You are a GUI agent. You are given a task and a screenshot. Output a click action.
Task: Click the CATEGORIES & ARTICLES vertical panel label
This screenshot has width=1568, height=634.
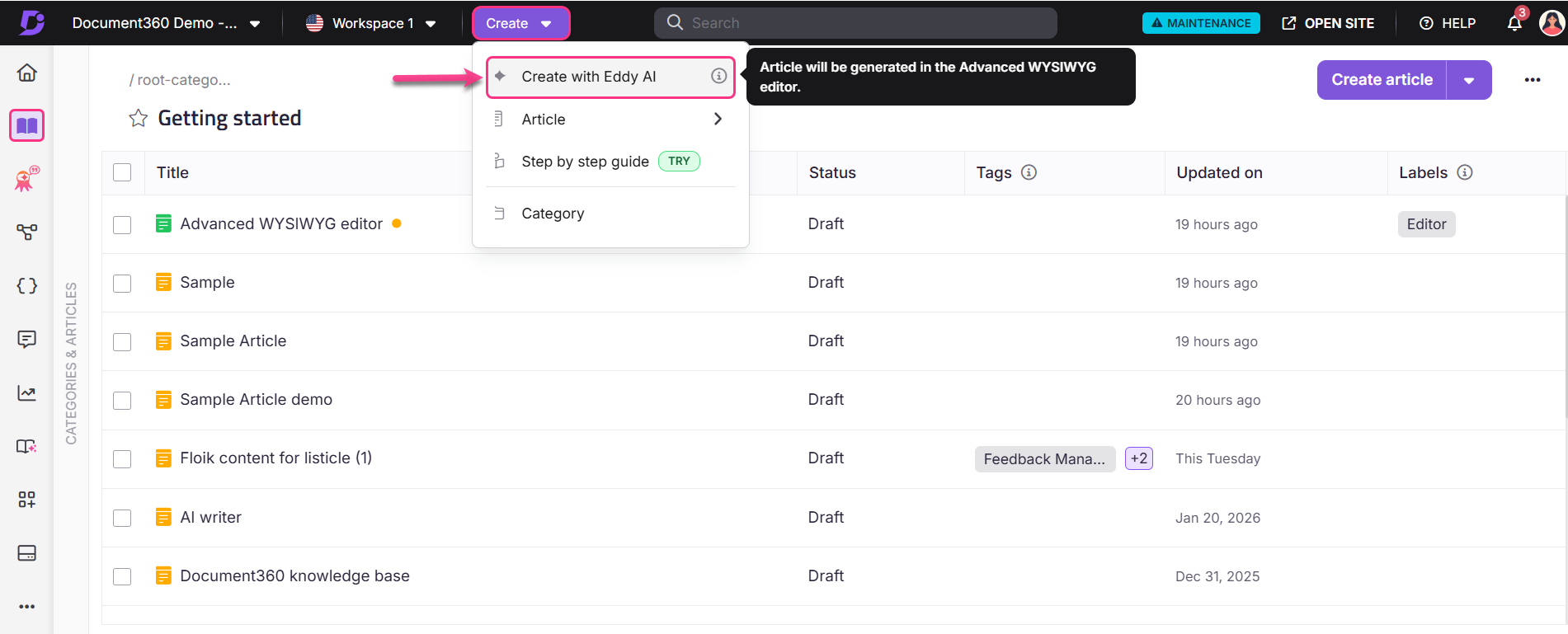[72, 364]
